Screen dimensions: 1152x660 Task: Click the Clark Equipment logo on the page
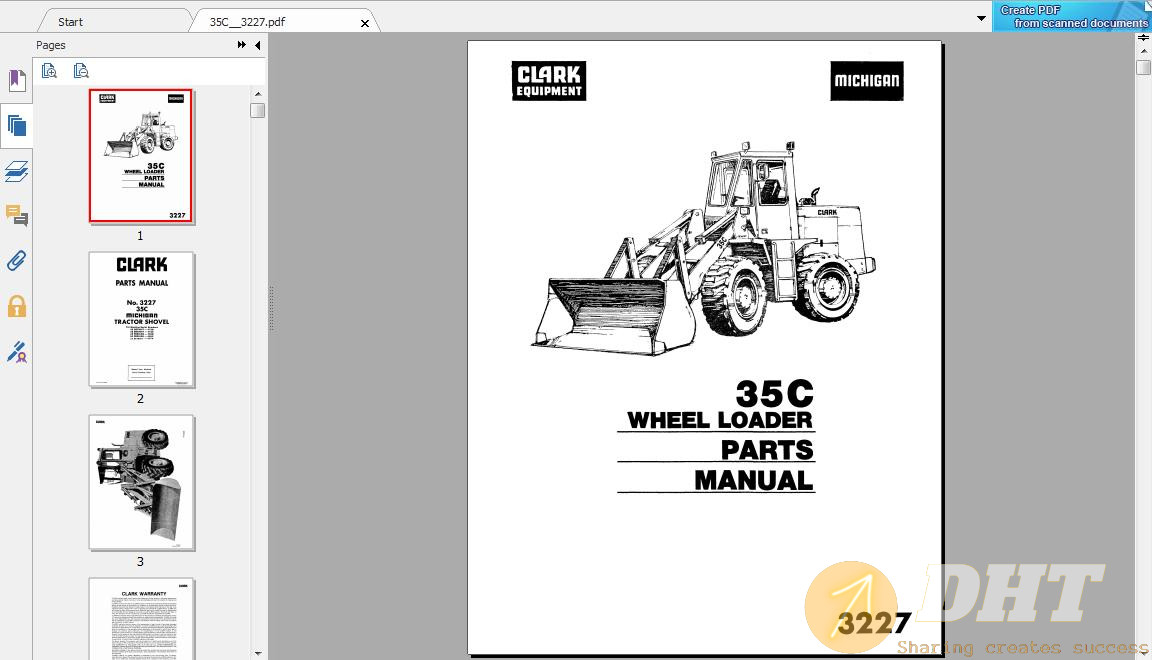549,81
